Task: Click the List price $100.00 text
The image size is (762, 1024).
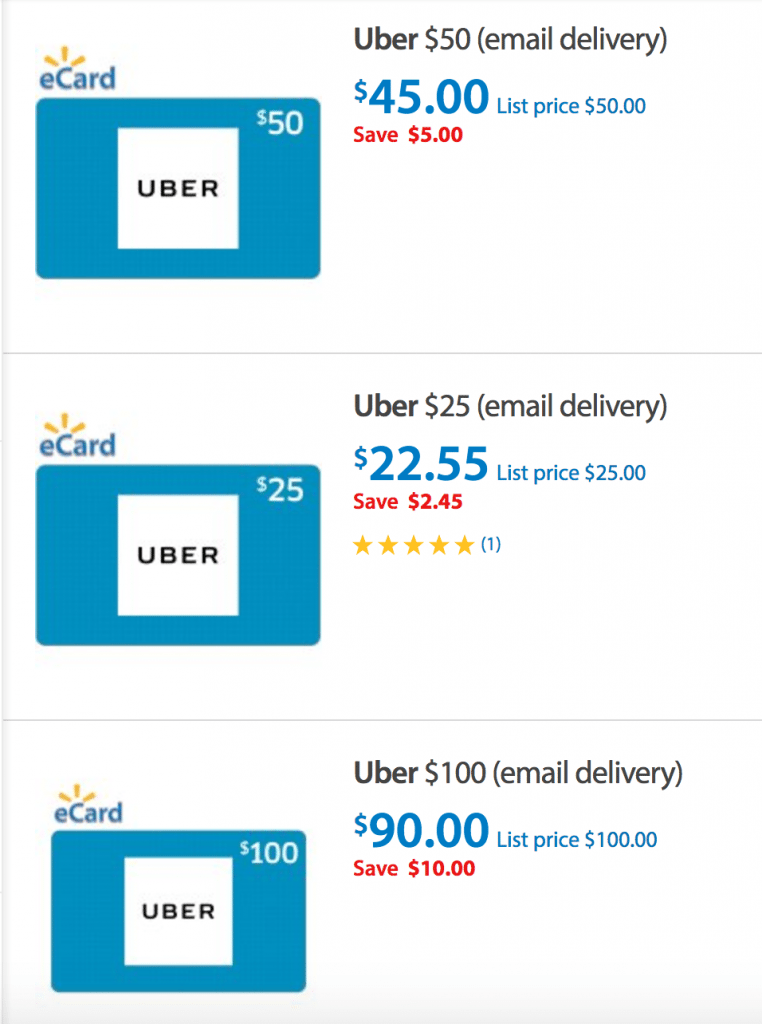Action: [x=577, y=840]
